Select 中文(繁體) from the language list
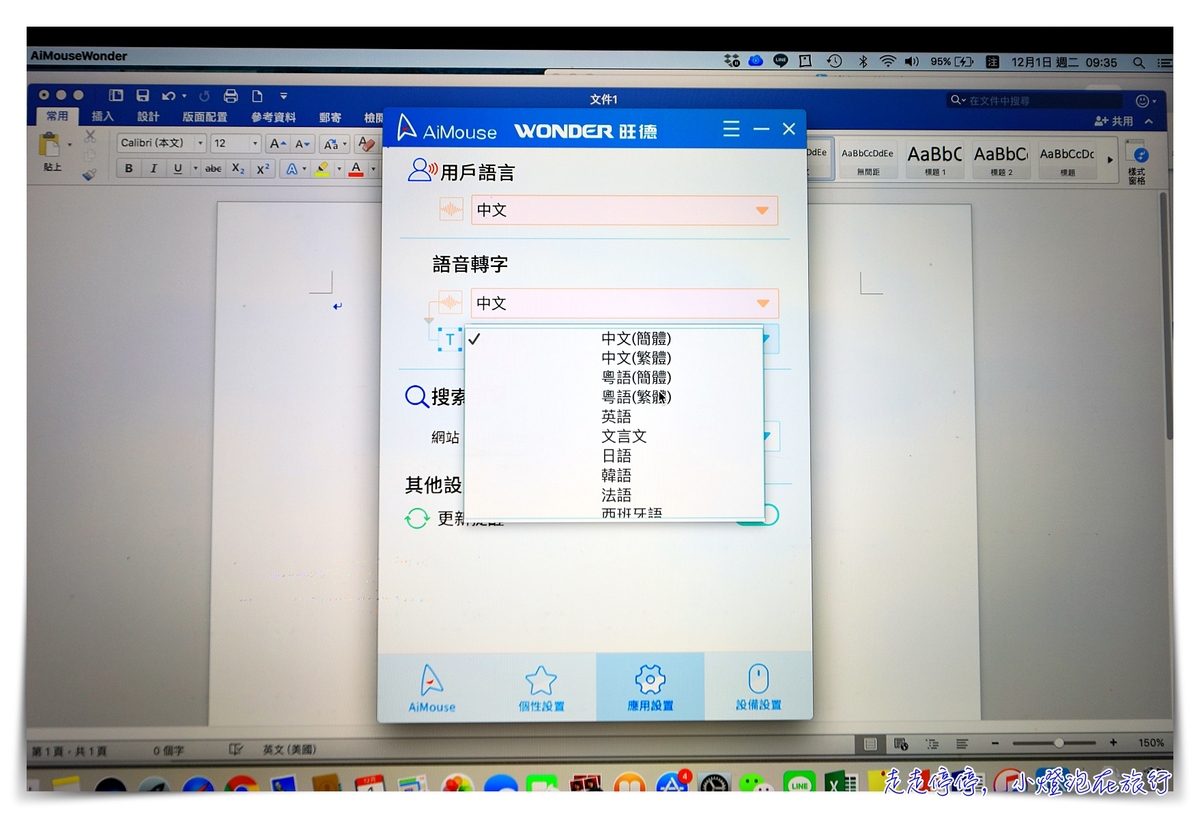Screen dimensions: 1200x818 pyautogui.click(x=636, y=358)
